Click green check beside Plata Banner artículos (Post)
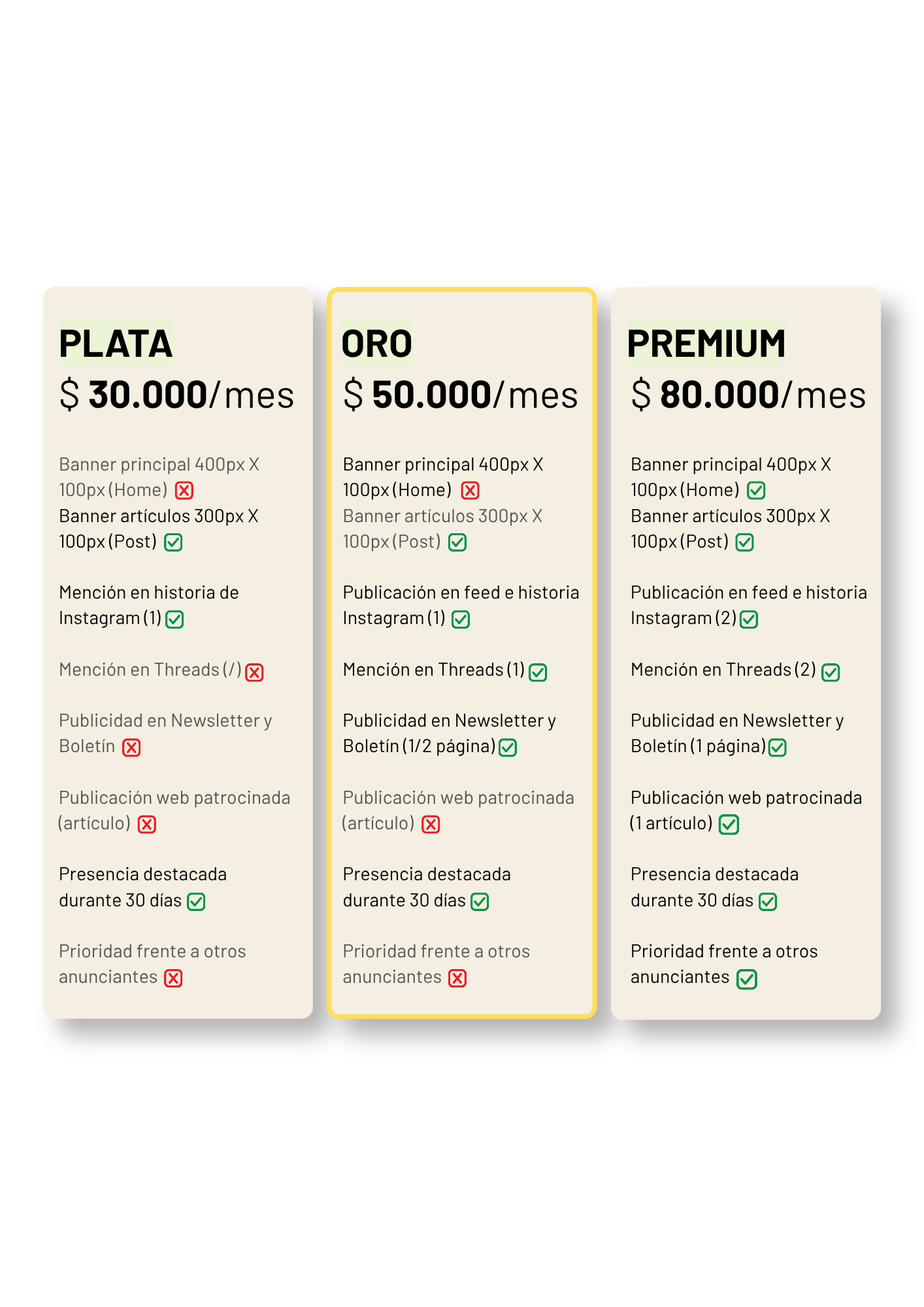924x1307 pixels. click(x=173, y=542)
